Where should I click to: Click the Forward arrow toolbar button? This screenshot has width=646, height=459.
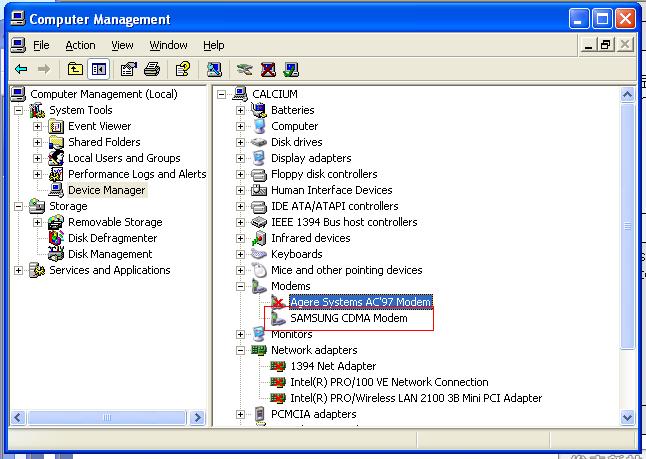click(44, 69)
